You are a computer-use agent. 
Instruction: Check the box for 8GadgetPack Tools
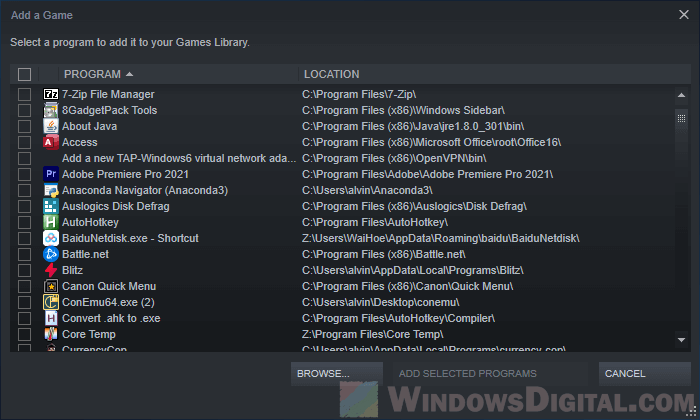pos(25,110)
